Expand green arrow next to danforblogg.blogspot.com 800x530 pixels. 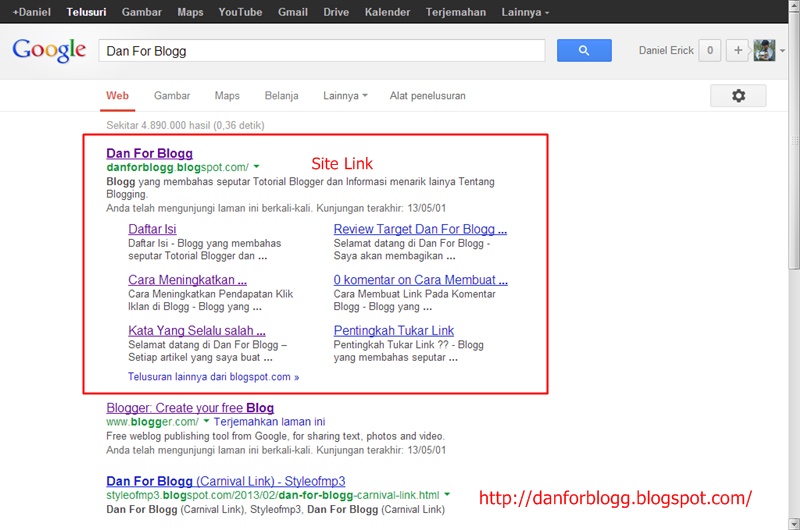click(257, 167)
